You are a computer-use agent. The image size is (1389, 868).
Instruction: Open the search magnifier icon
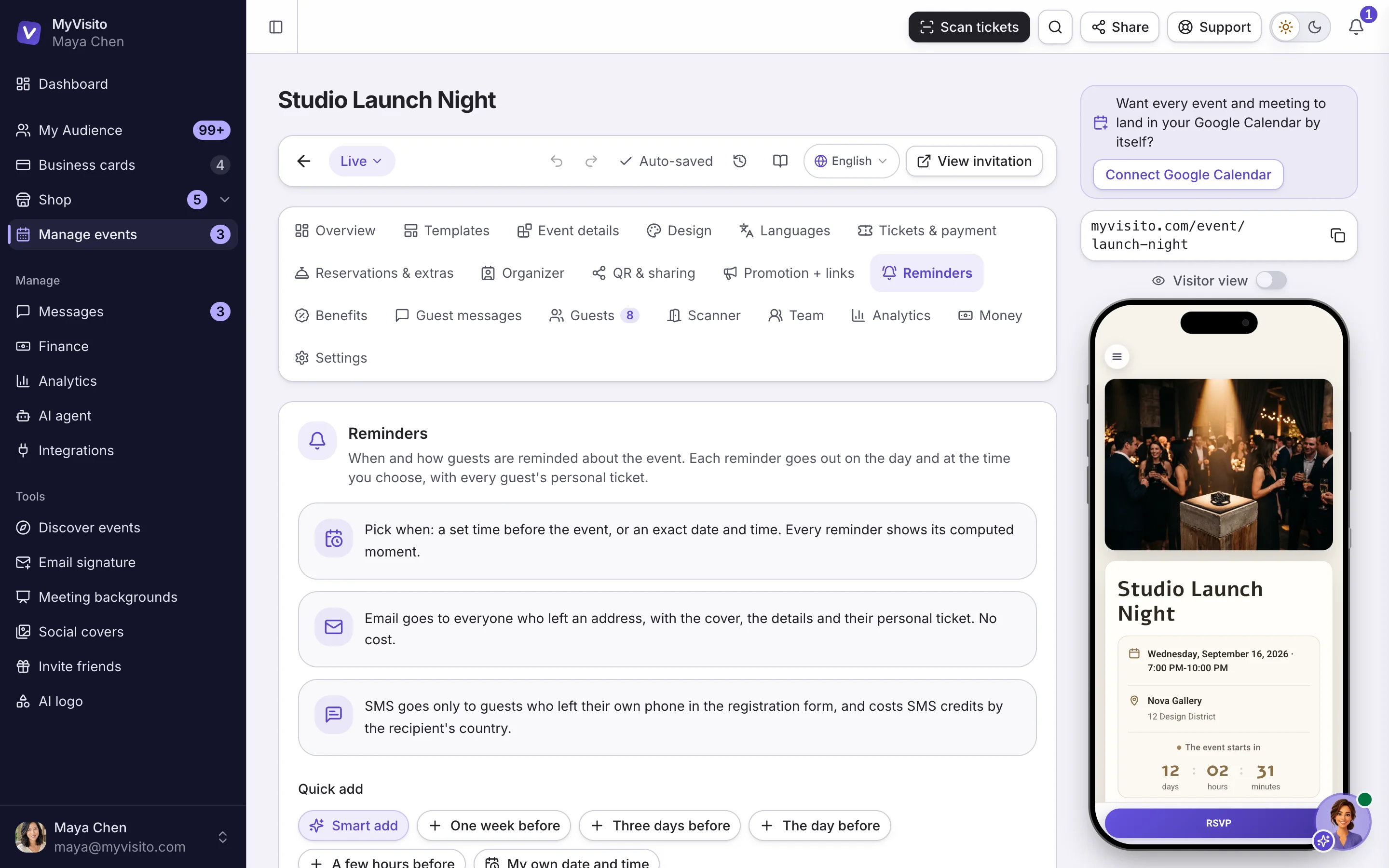pos(1055,27)
